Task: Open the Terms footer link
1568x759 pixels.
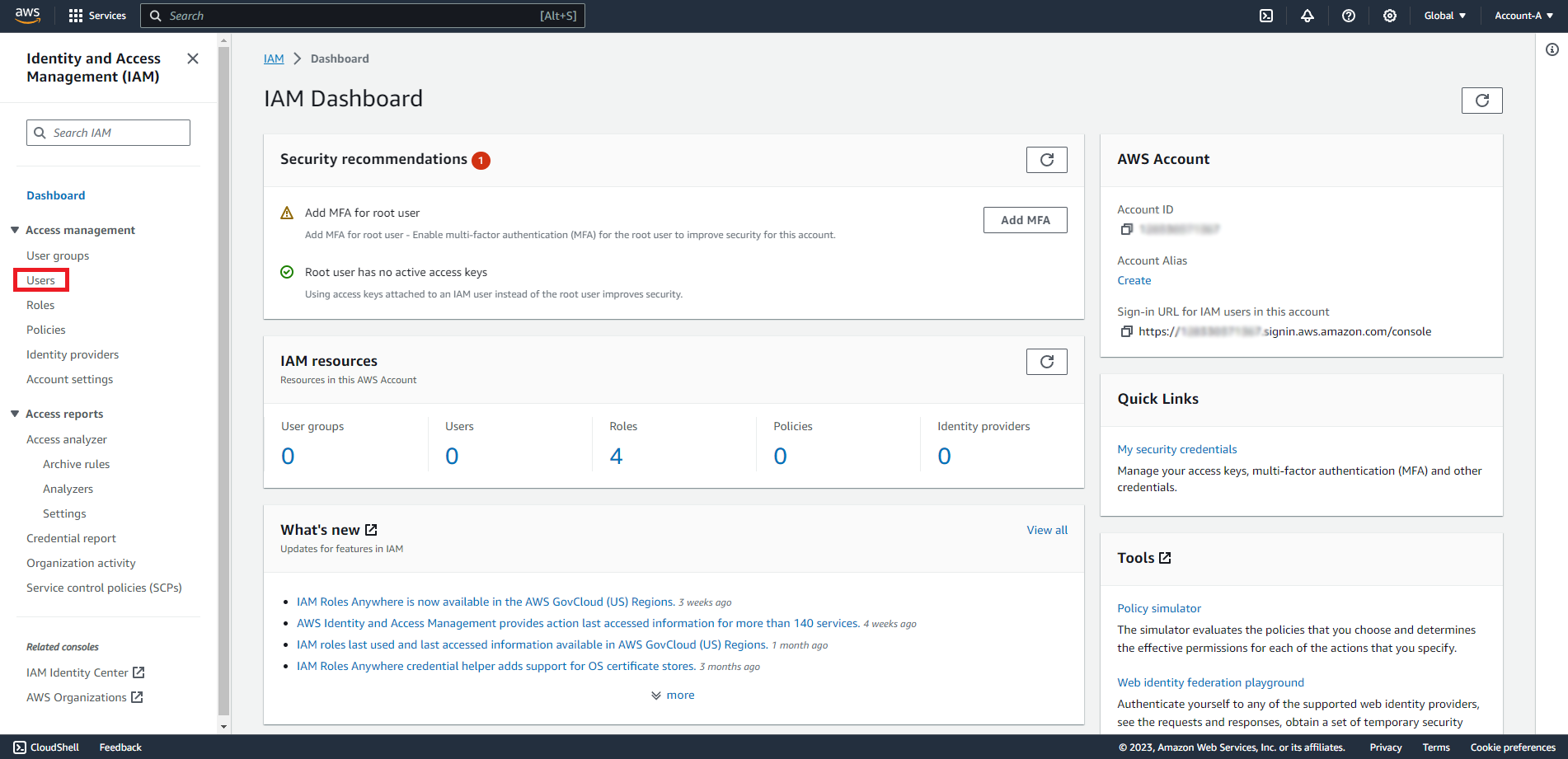Action: 1436,747
